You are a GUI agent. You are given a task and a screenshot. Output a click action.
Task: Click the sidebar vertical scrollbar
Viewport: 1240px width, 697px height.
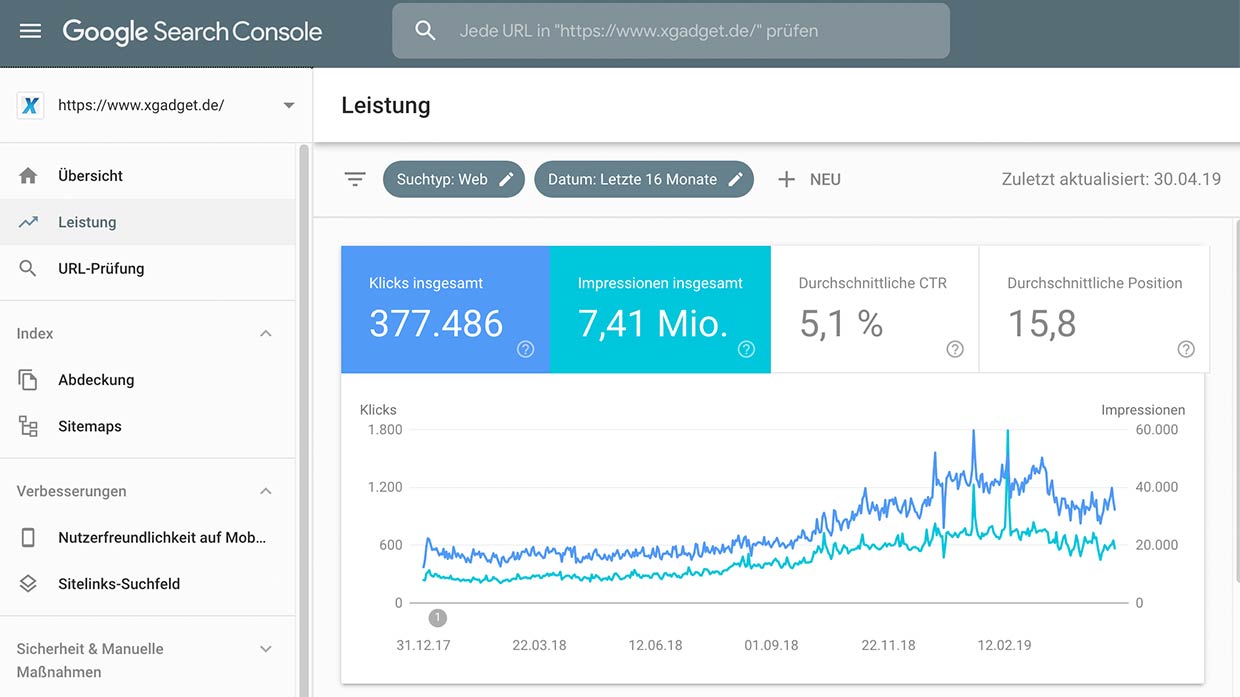[304, 420]
